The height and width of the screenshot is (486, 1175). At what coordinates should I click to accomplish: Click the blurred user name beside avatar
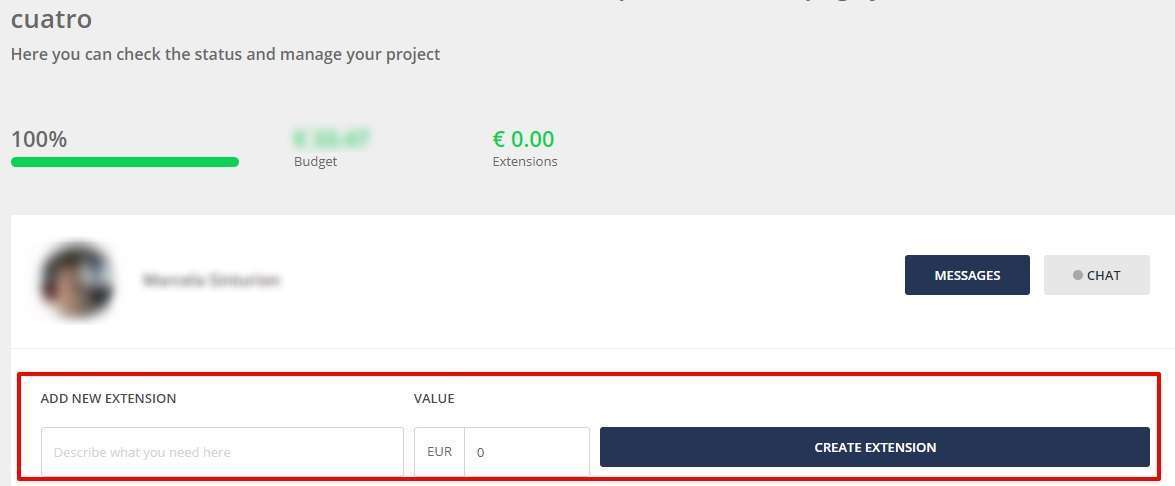coord(211,281)
